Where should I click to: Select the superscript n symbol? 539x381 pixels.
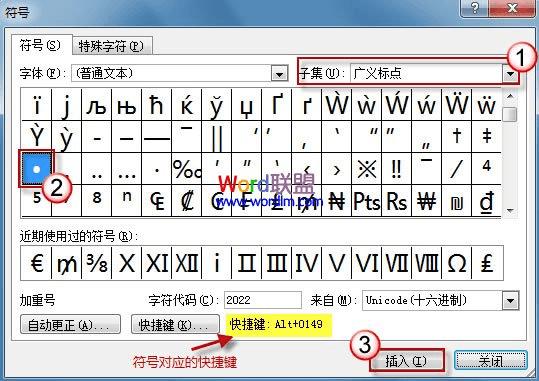pos(126,200)
